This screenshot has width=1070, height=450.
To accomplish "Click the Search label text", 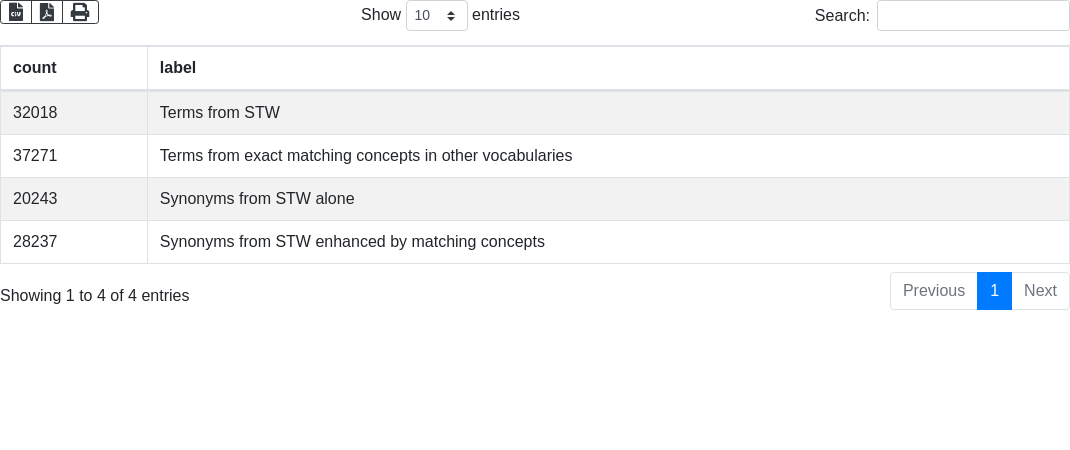I will pos(841,16).
